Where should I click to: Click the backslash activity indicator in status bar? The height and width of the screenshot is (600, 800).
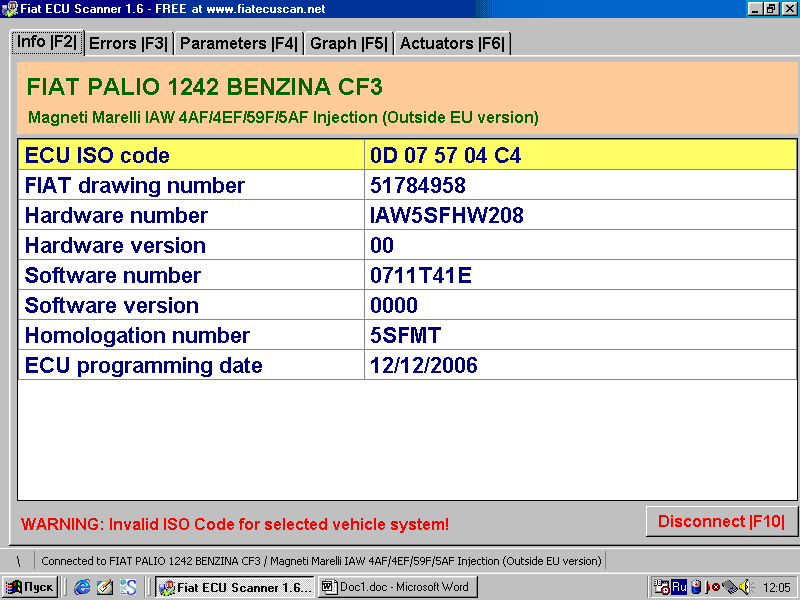[18, 561]
